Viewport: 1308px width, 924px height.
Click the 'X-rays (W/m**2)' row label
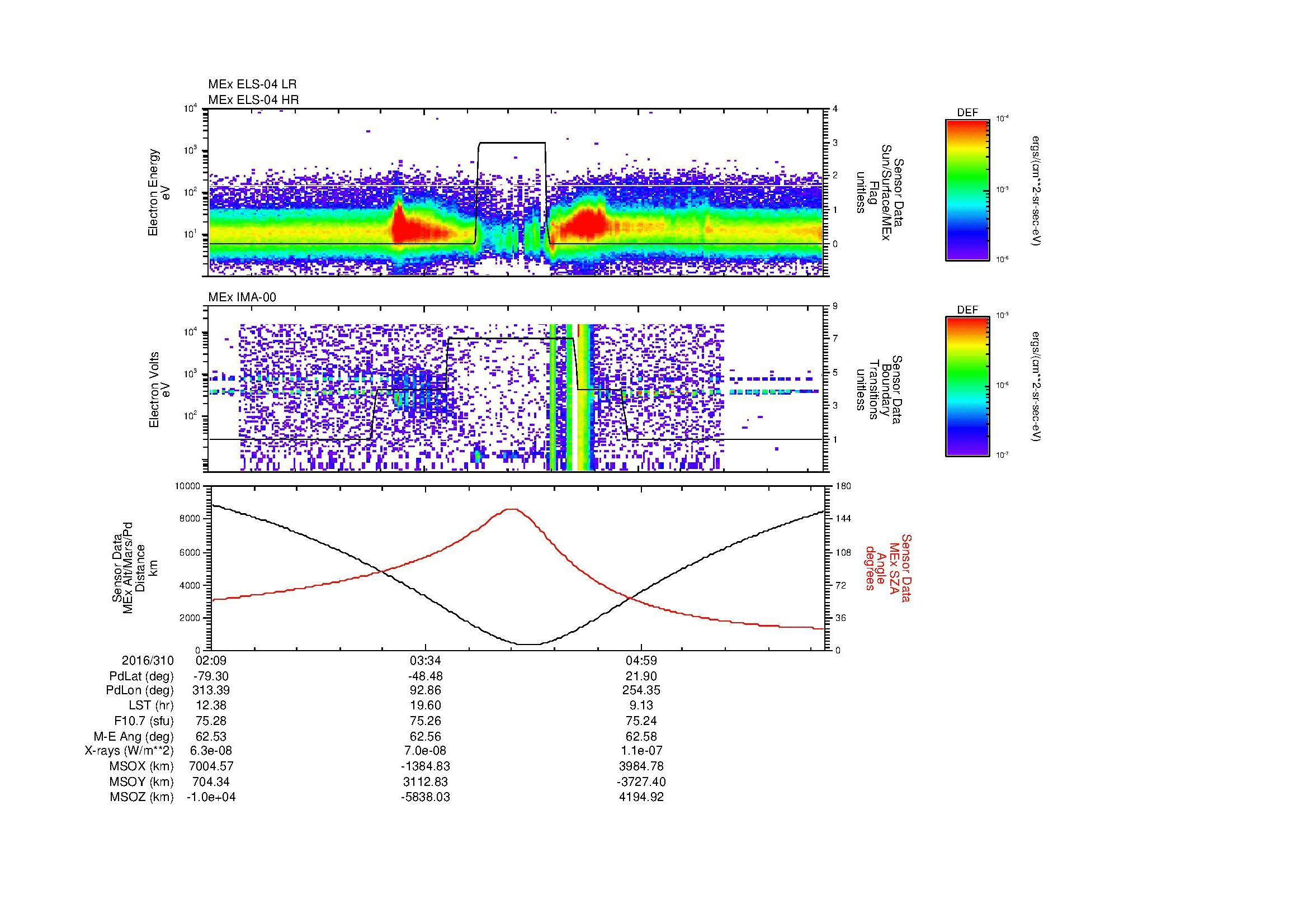(129, 751)
